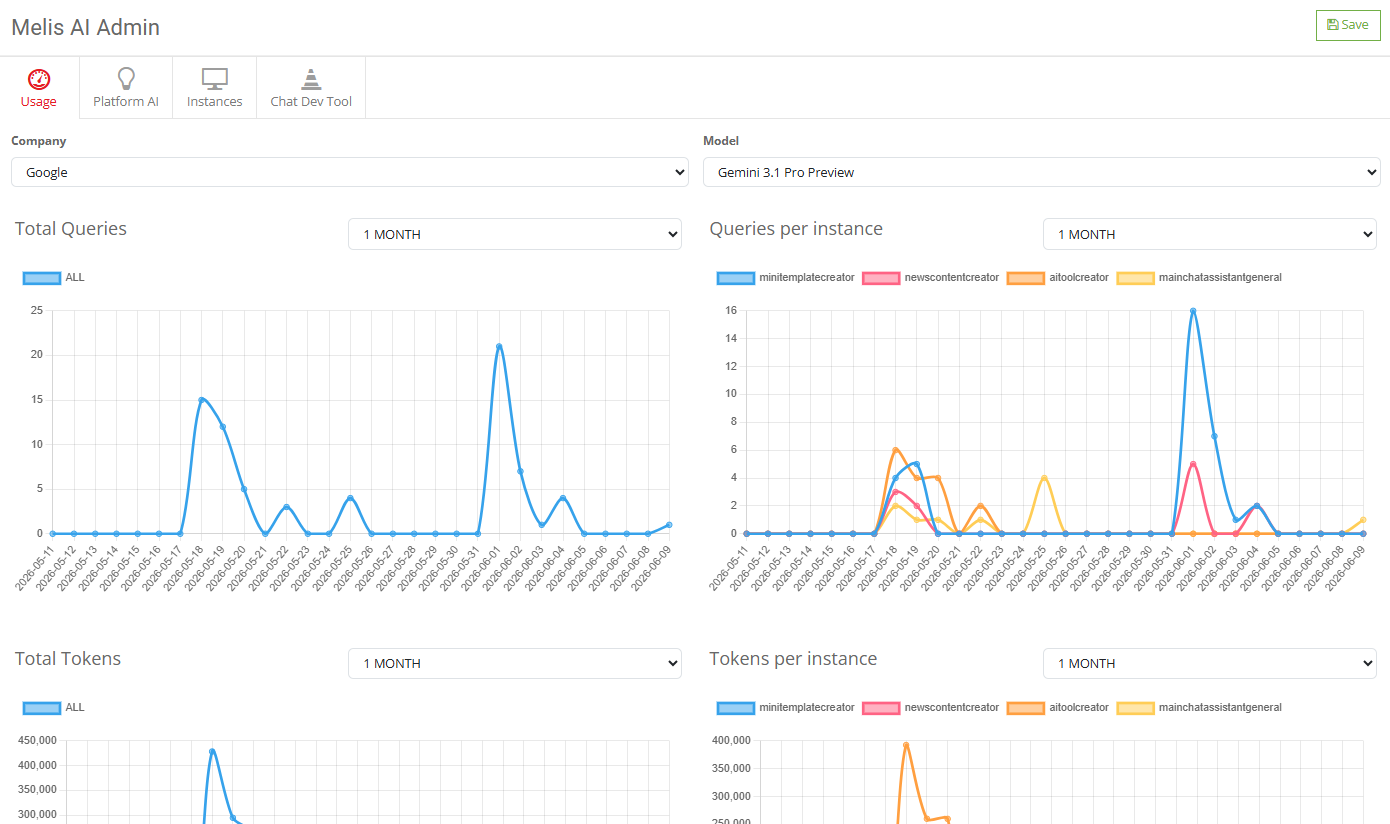The image size is (1390, 824).
Task: Toggle aitoolcreator in Tokens per instance legend
Action: click(x=1058, y=707)
